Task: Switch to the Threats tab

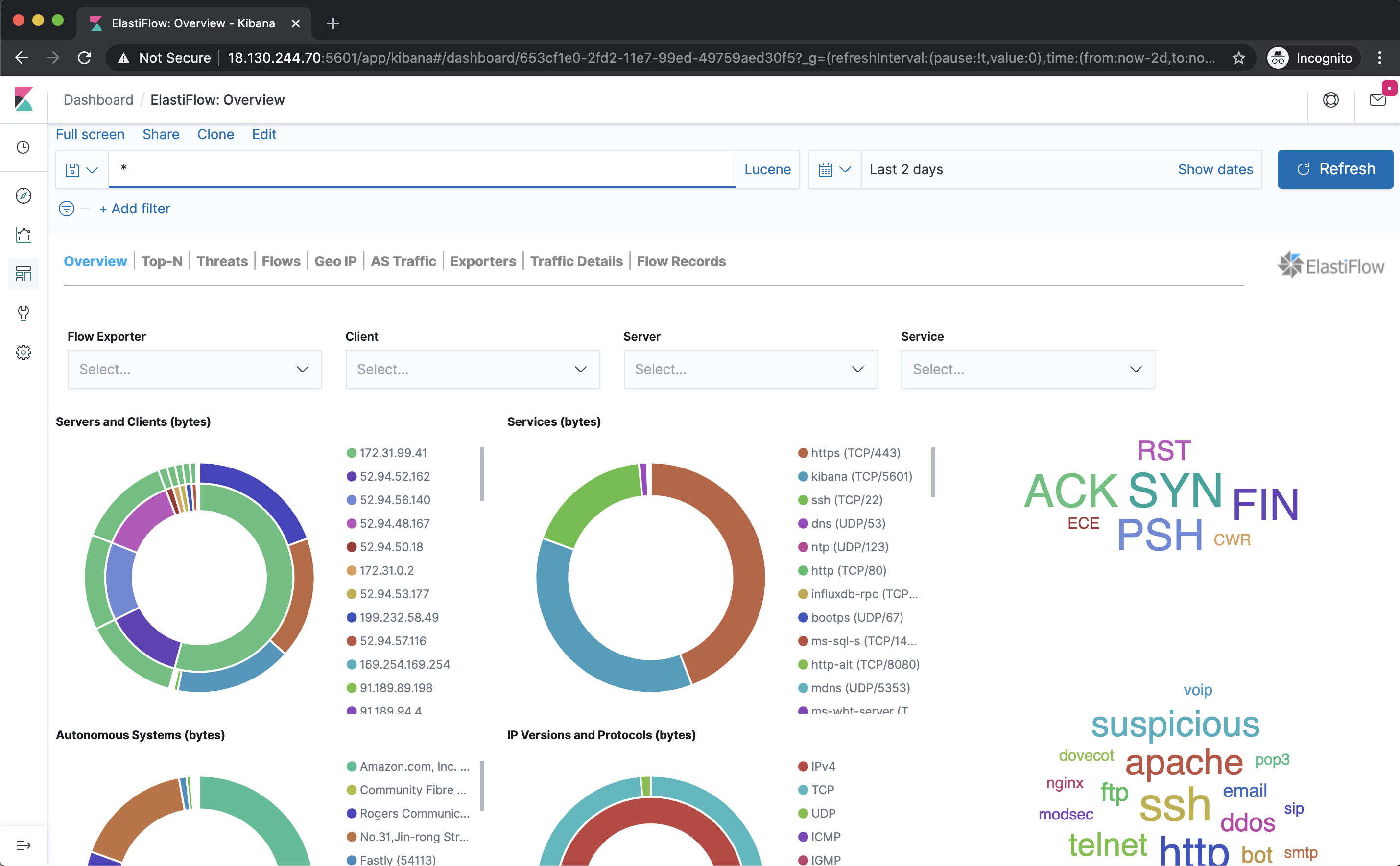Action: [x=222, y=261]
